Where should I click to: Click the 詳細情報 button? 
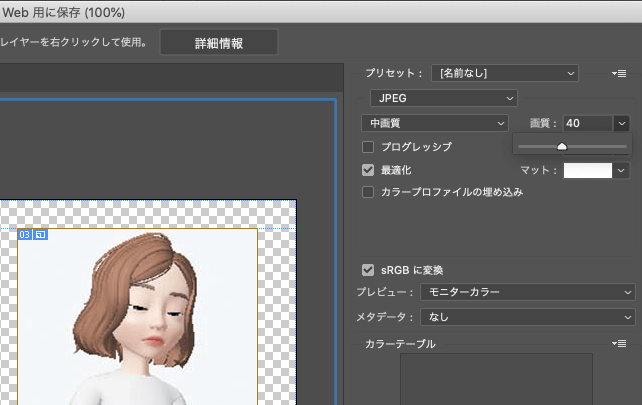point(219,43)
